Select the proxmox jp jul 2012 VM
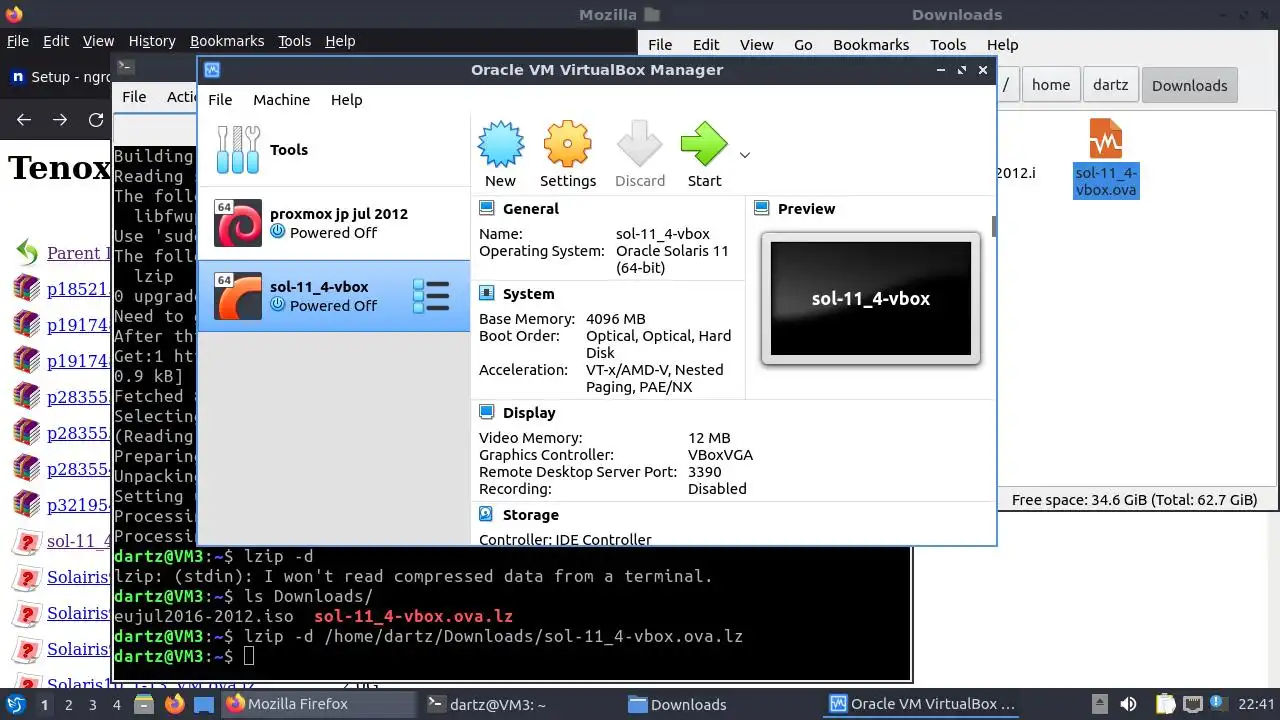This screenshot has height=720, width=1280. 333,223
